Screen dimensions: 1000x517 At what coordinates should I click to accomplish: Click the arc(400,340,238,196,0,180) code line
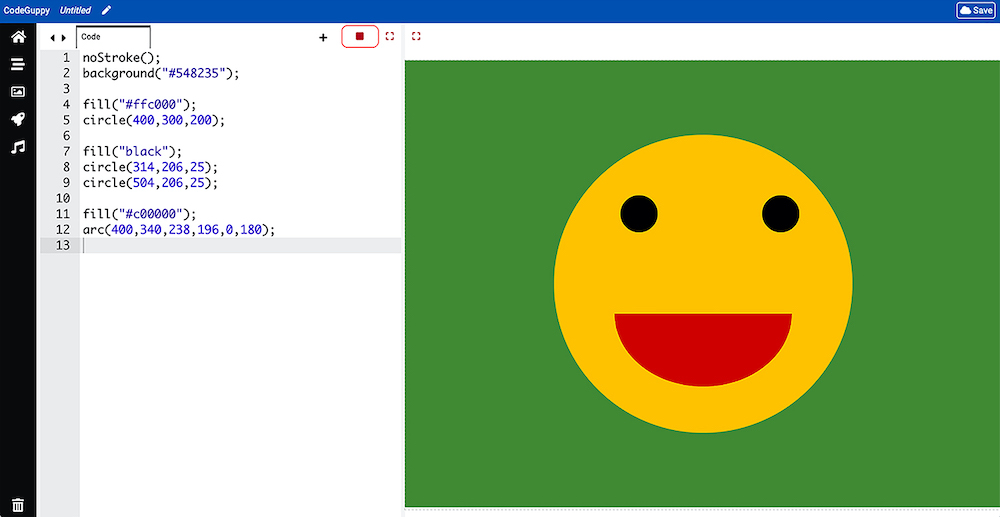pyautogui.click(x=179, y=229)
